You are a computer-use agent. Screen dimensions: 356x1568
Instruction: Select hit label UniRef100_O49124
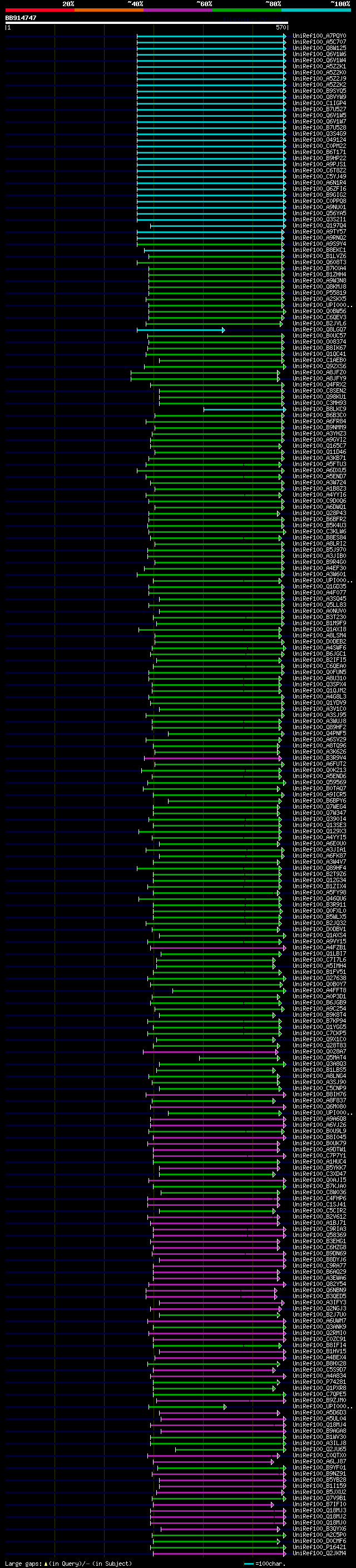pos(319,140)
